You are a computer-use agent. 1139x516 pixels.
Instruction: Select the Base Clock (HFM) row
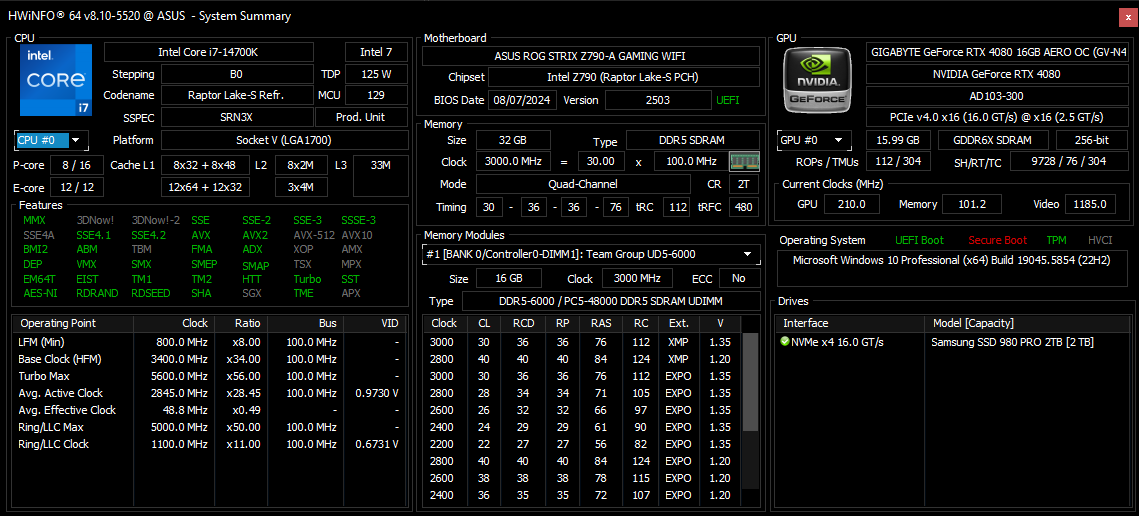208,359
